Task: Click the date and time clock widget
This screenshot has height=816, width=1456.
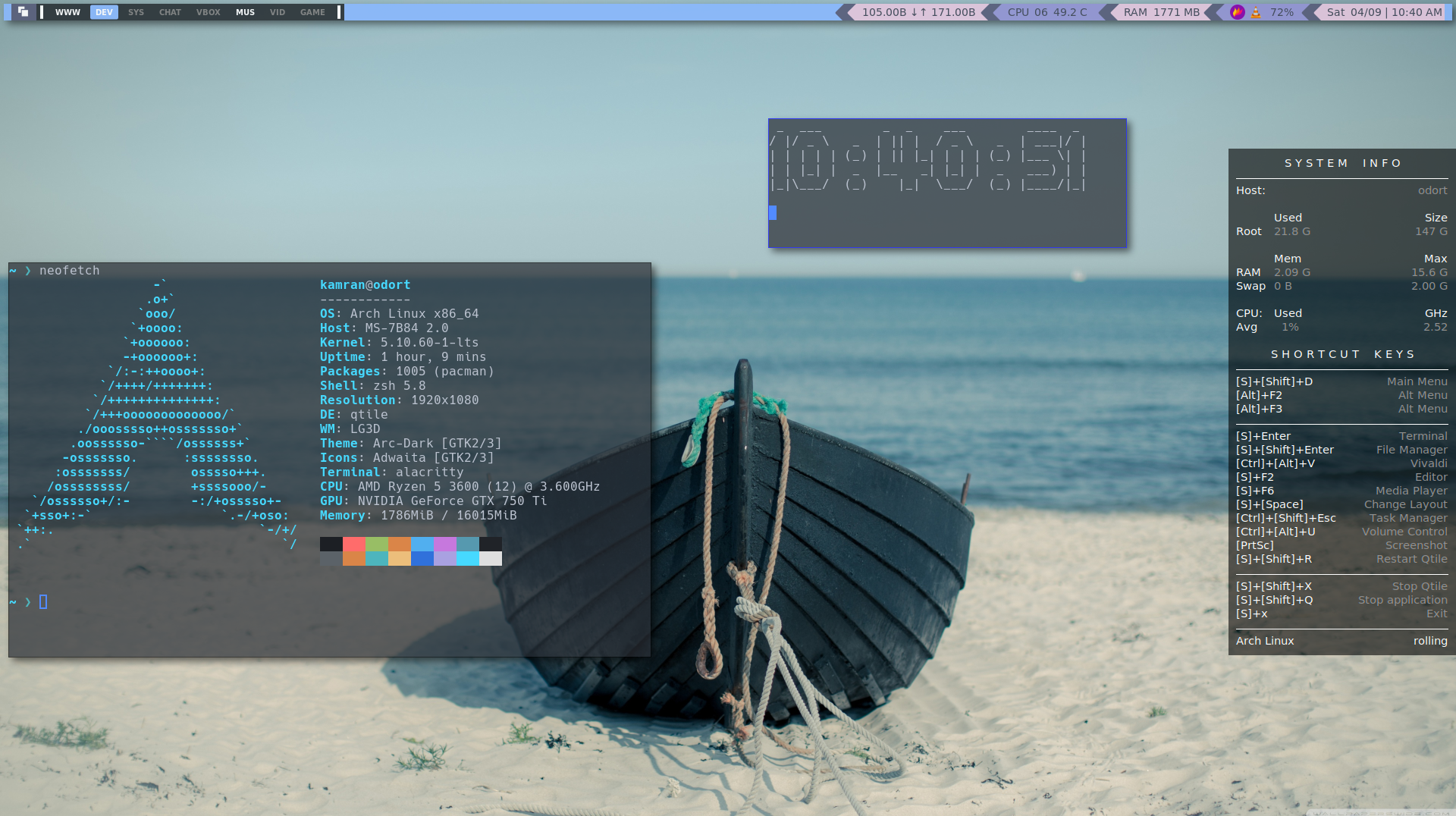Action: pos(1385,12)
